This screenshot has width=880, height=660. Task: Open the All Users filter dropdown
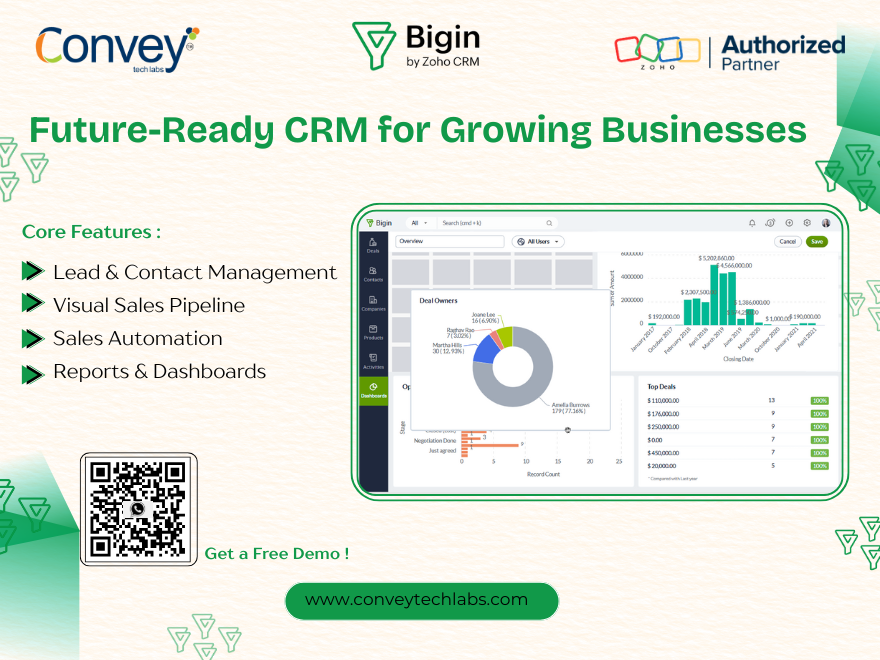[x=539, y=241]
